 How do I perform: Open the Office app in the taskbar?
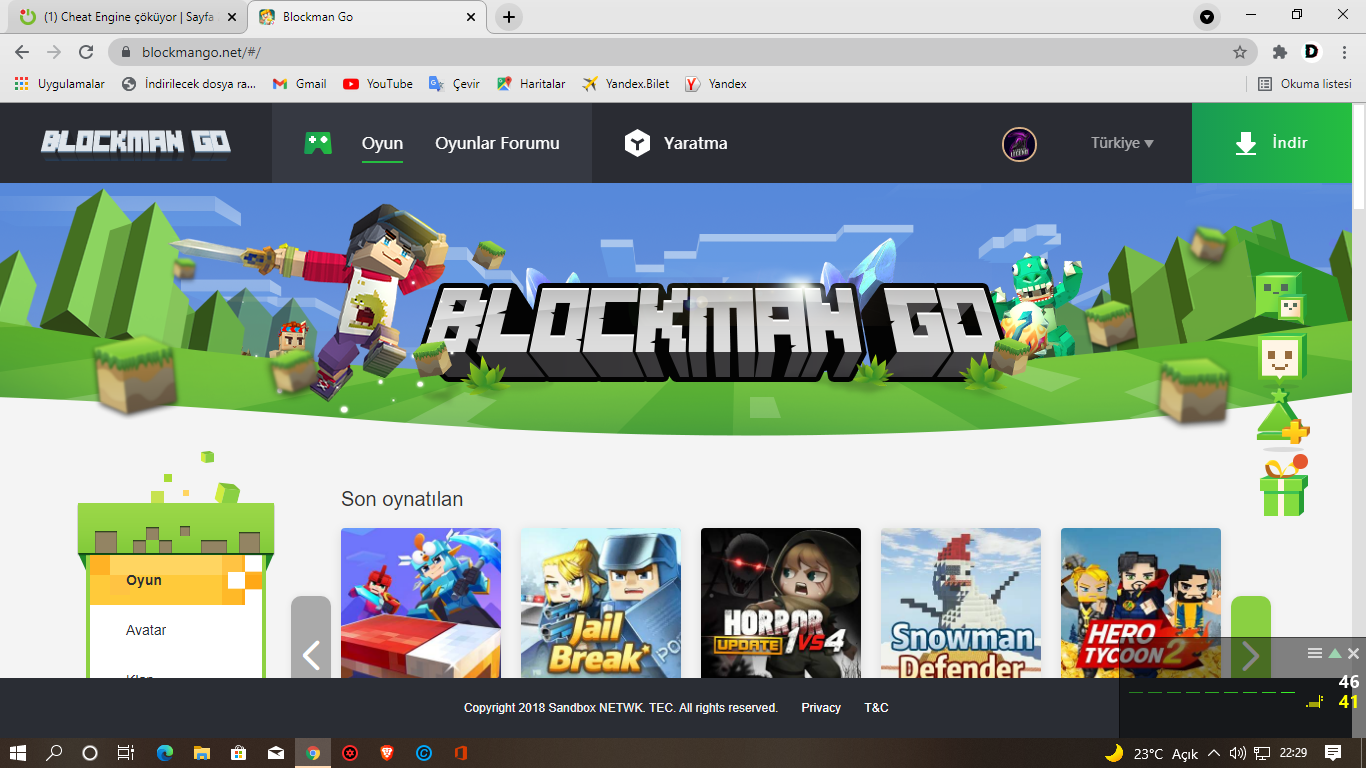[461, 753]
